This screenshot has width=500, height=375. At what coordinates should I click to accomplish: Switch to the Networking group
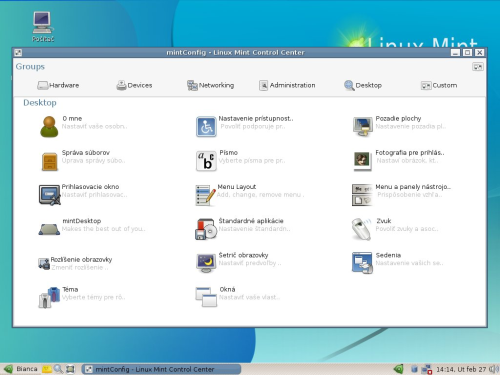[210, 85]
